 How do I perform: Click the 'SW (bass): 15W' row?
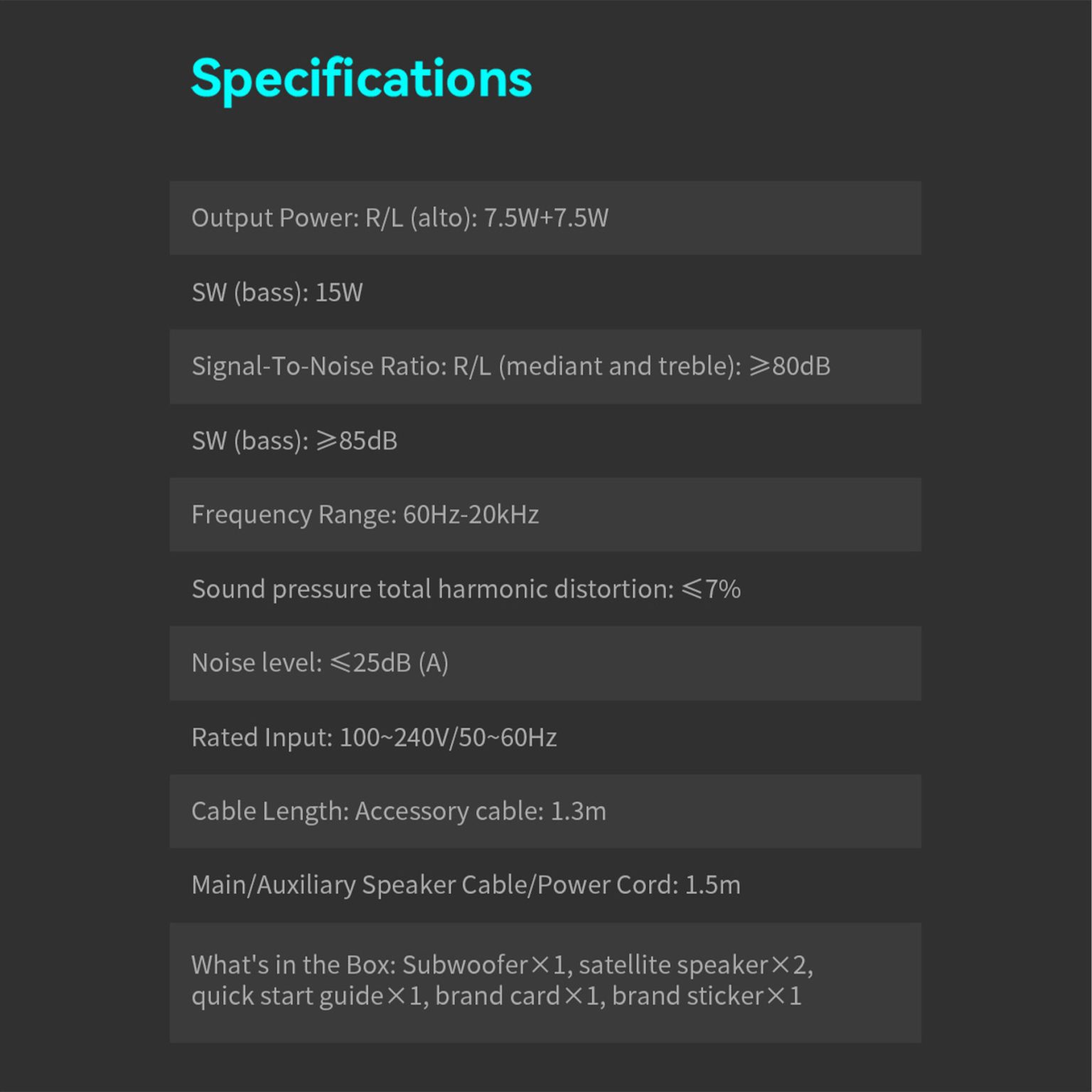tap(277, 292)
